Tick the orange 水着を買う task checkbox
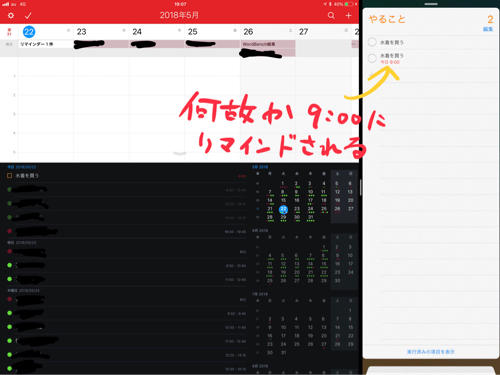The height and width of the screenshot is (375, 500). (x=9, y=175)
